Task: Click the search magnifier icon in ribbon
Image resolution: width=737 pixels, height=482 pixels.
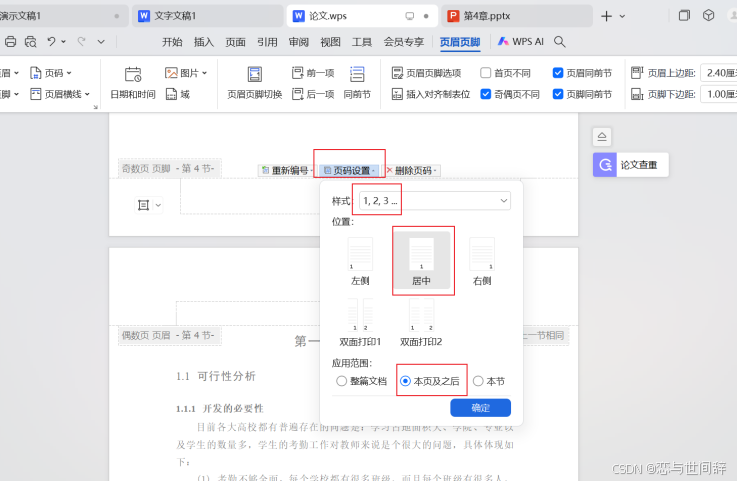Action: point(559,42)
